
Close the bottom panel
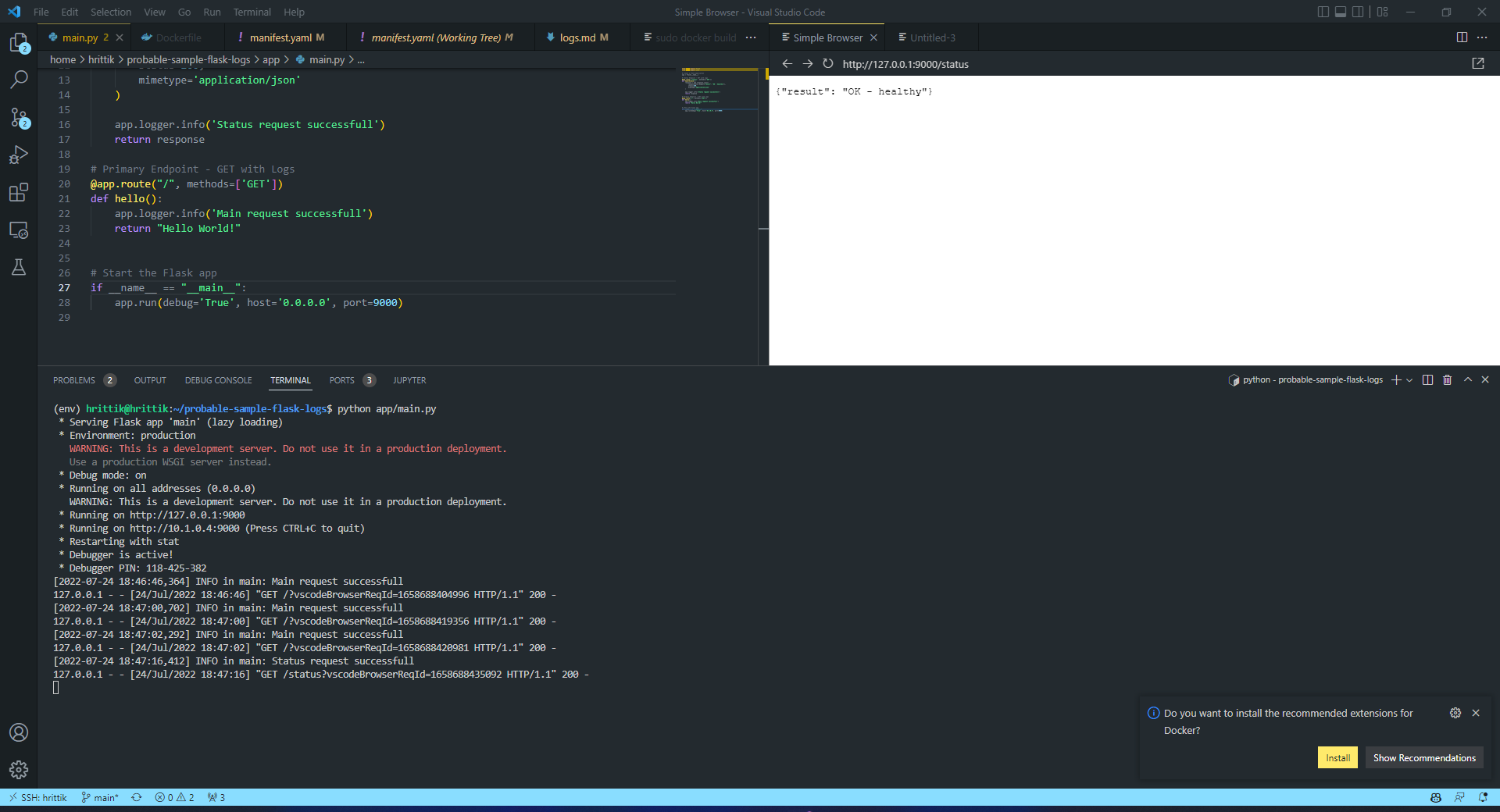pos(1485,379)
